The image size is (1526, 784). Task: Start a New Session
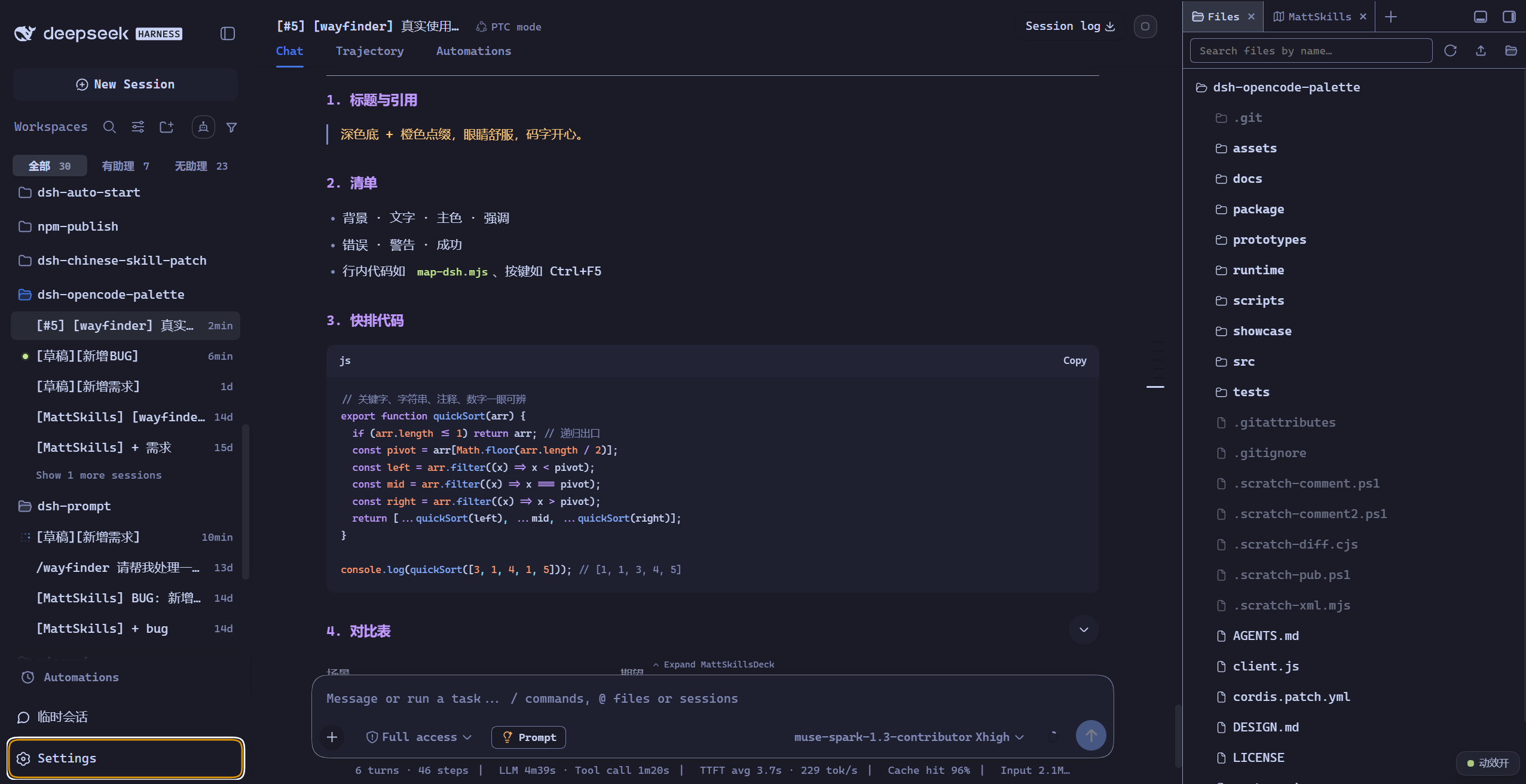tap(126, 84)
